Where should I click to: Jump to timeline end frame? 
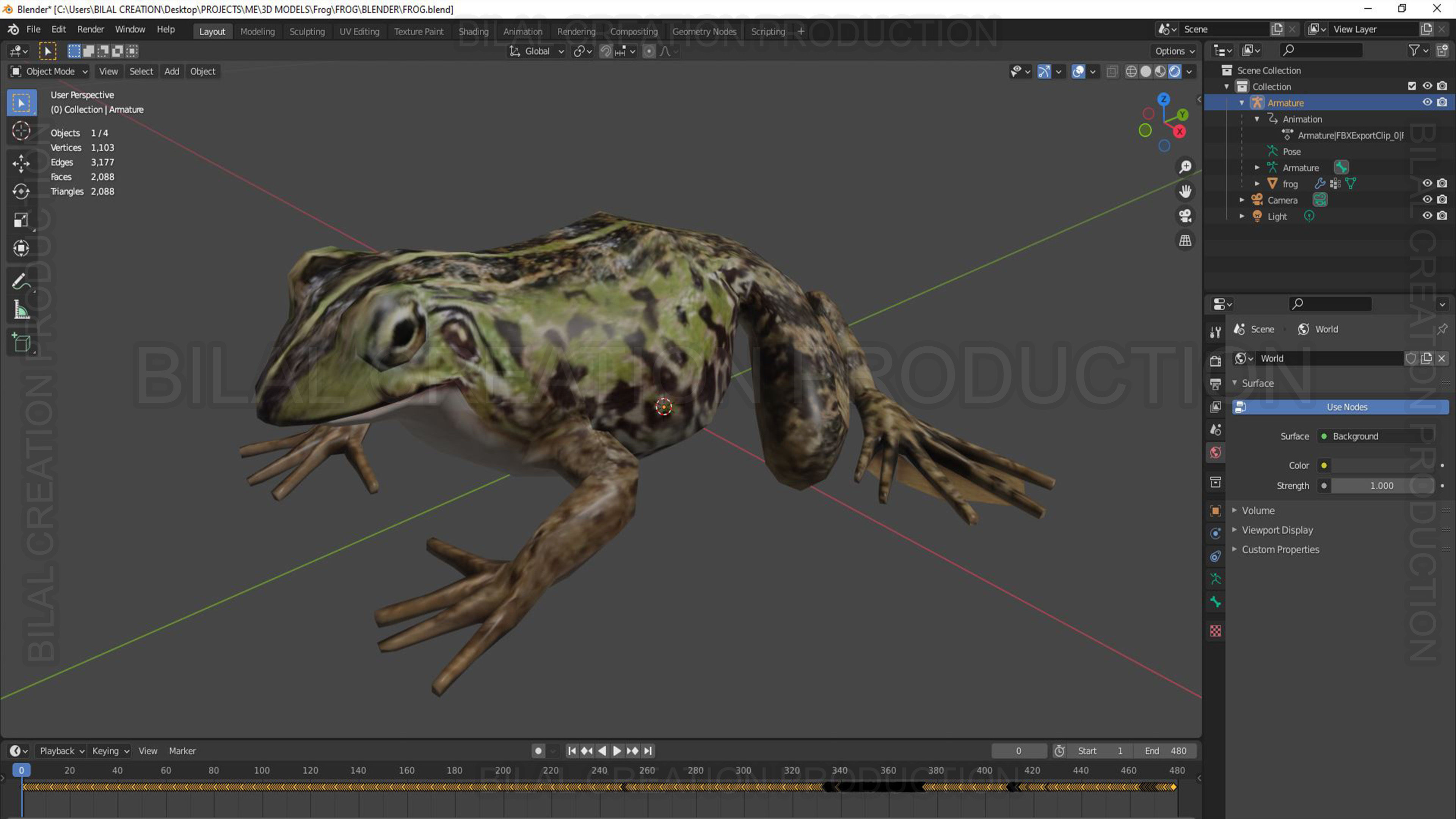(648, 751)
